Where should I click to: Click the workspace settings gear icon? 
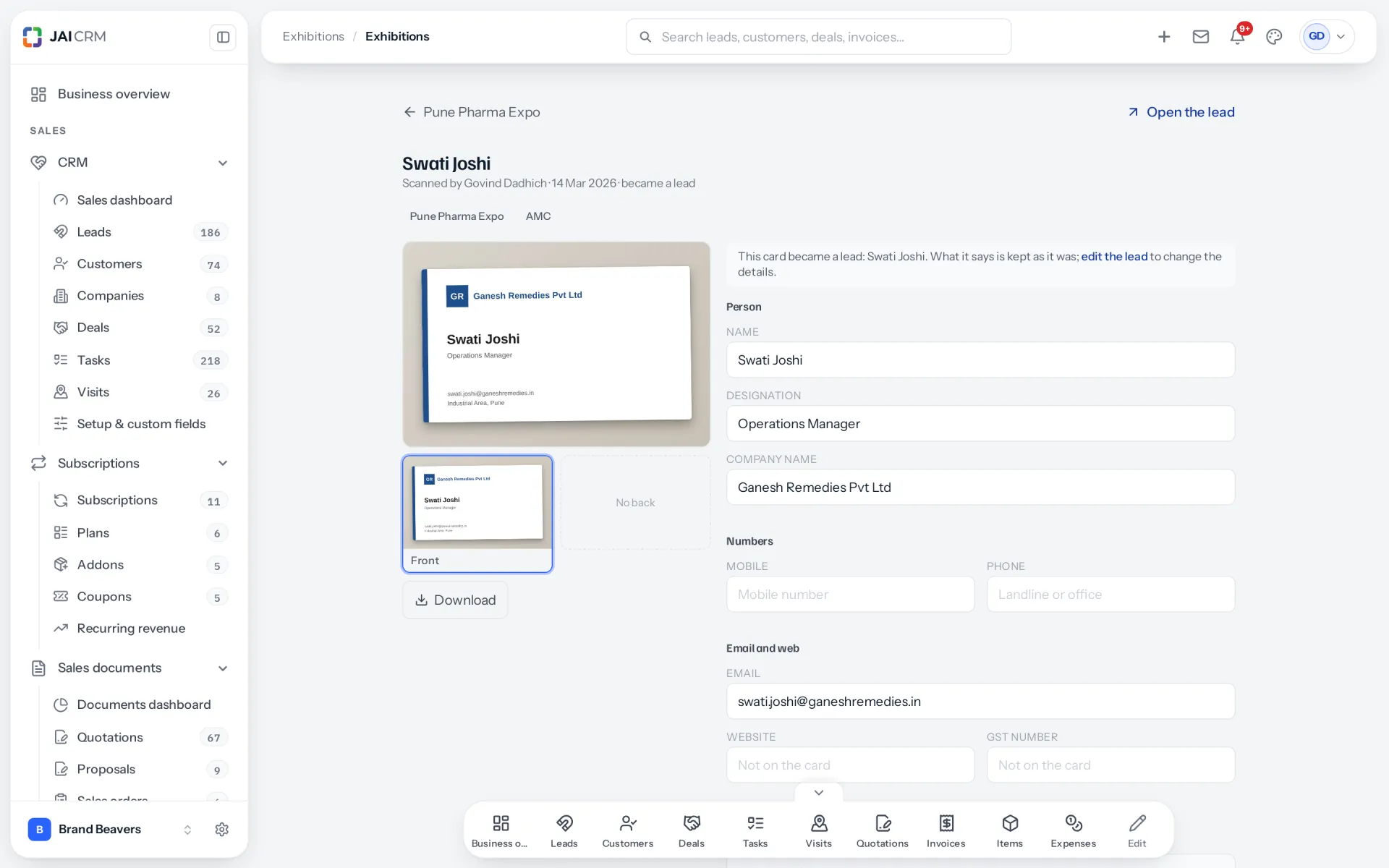click(222, 829)
